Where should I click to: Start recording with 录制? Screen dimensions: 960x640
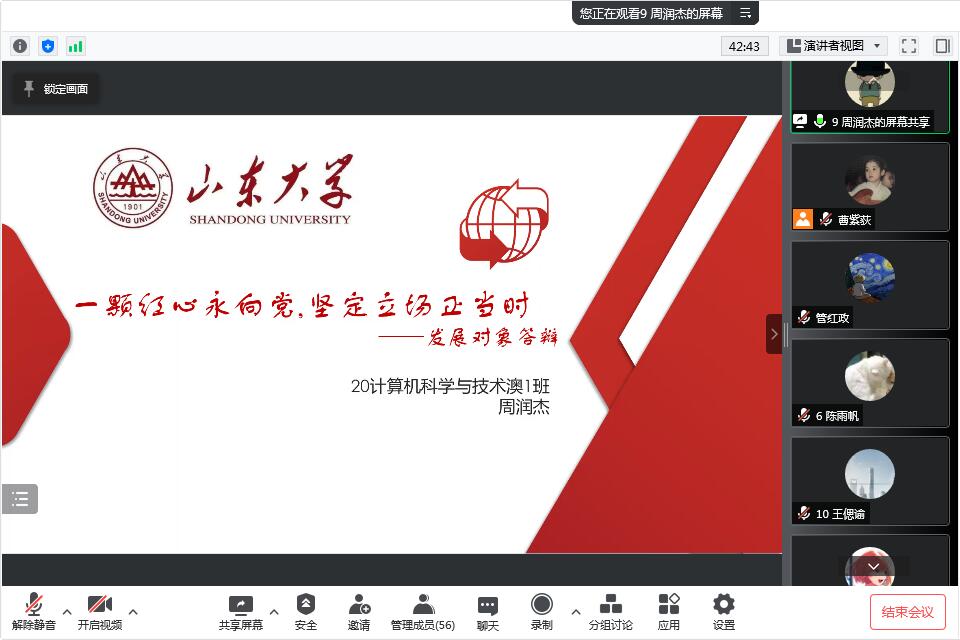[541, 611]
